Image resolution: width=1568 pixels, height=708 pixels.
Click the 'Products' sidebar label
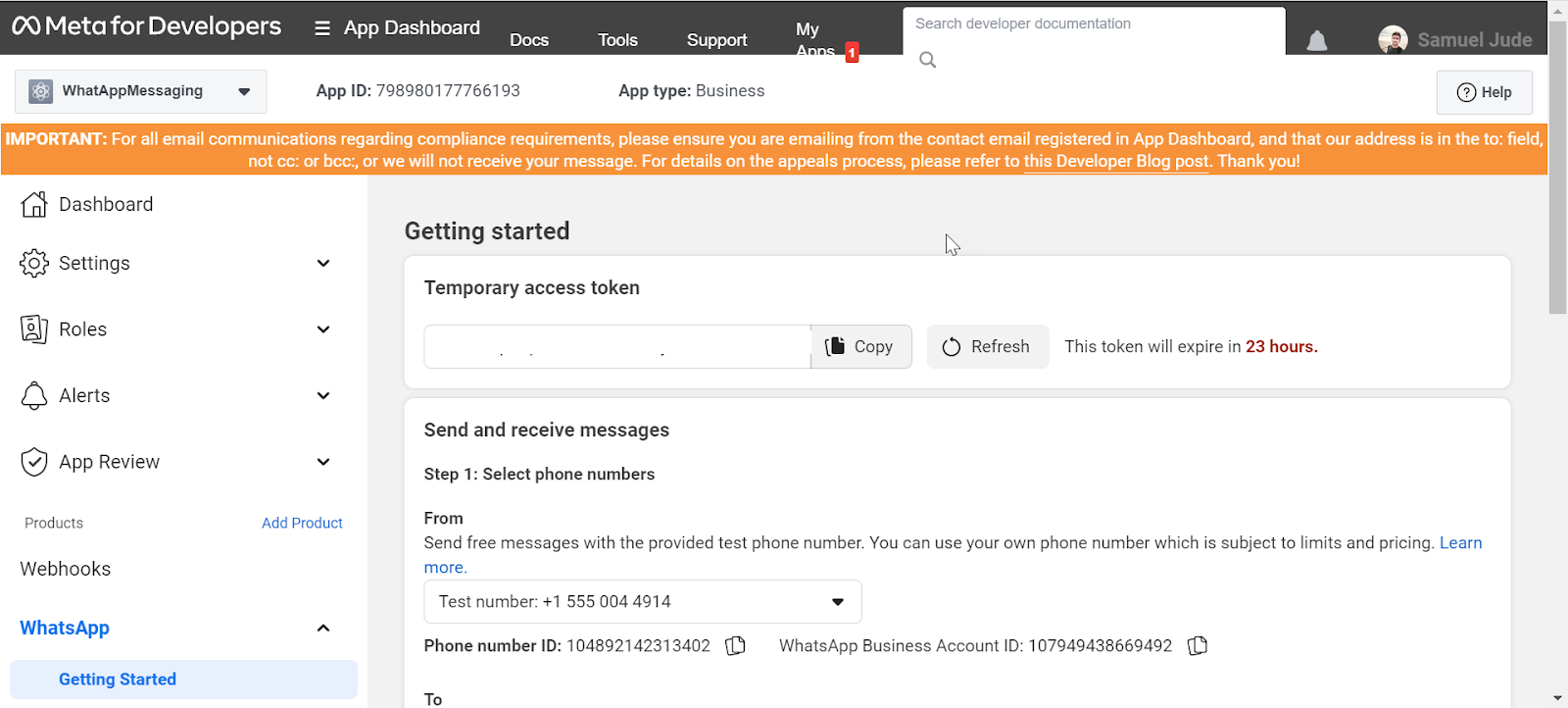click(54, 523)
